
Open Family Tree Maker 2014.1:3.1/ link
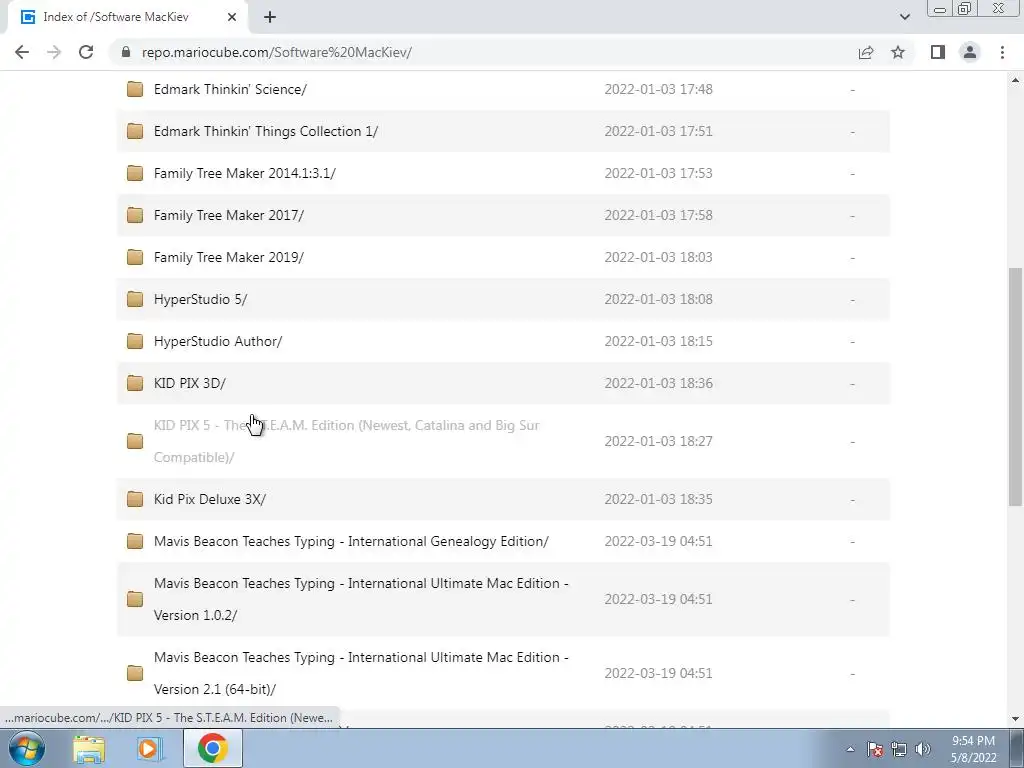point(245,173)
